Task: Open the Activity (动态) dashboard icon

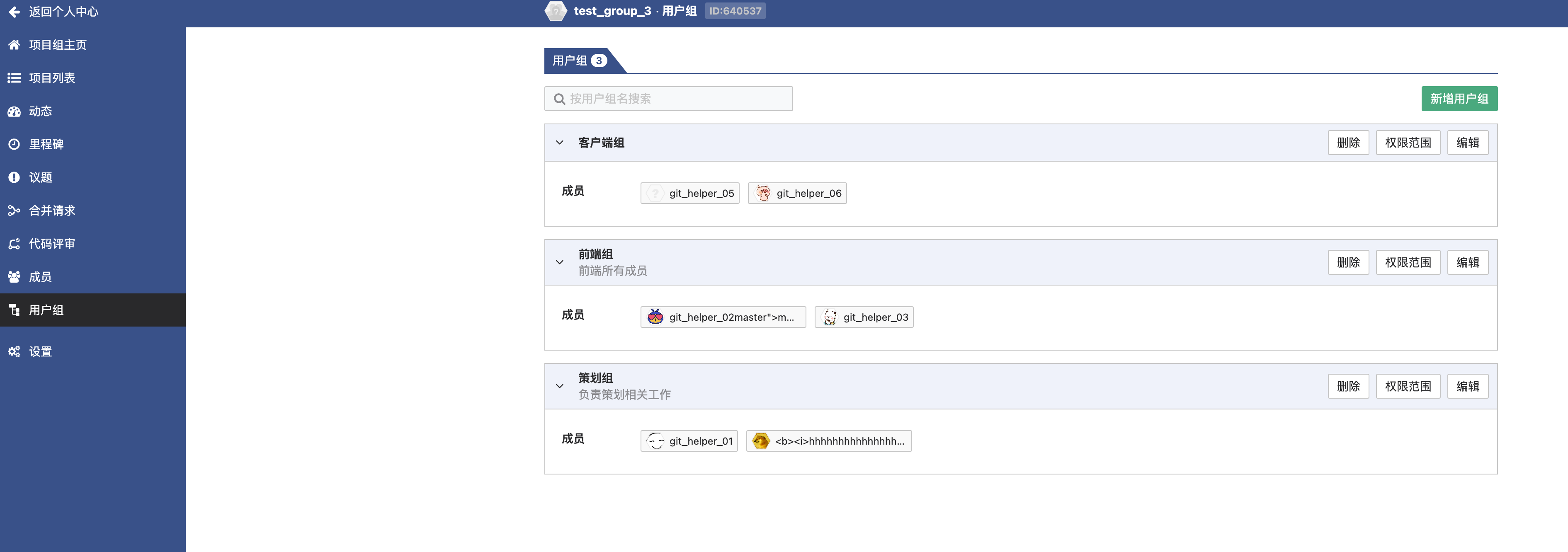Action: click(14, 111)
